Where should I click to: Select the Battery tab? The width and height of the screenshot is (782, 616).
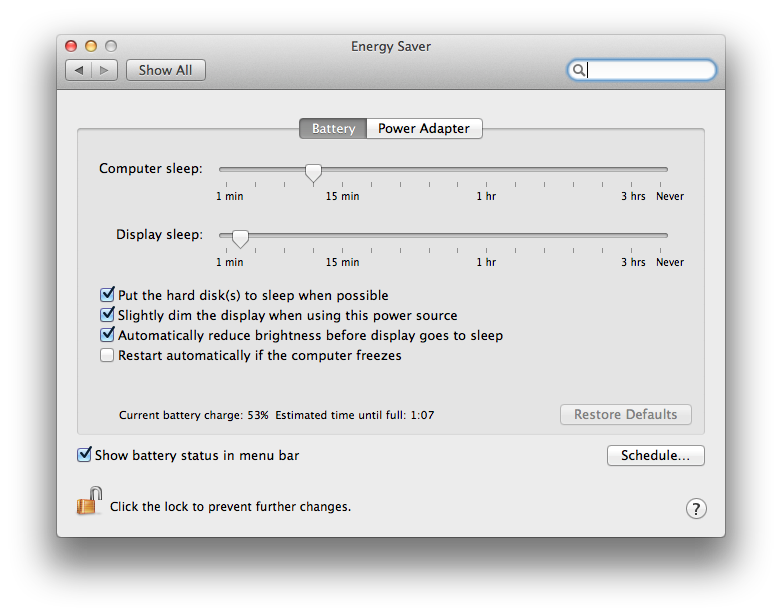point(333,129)
